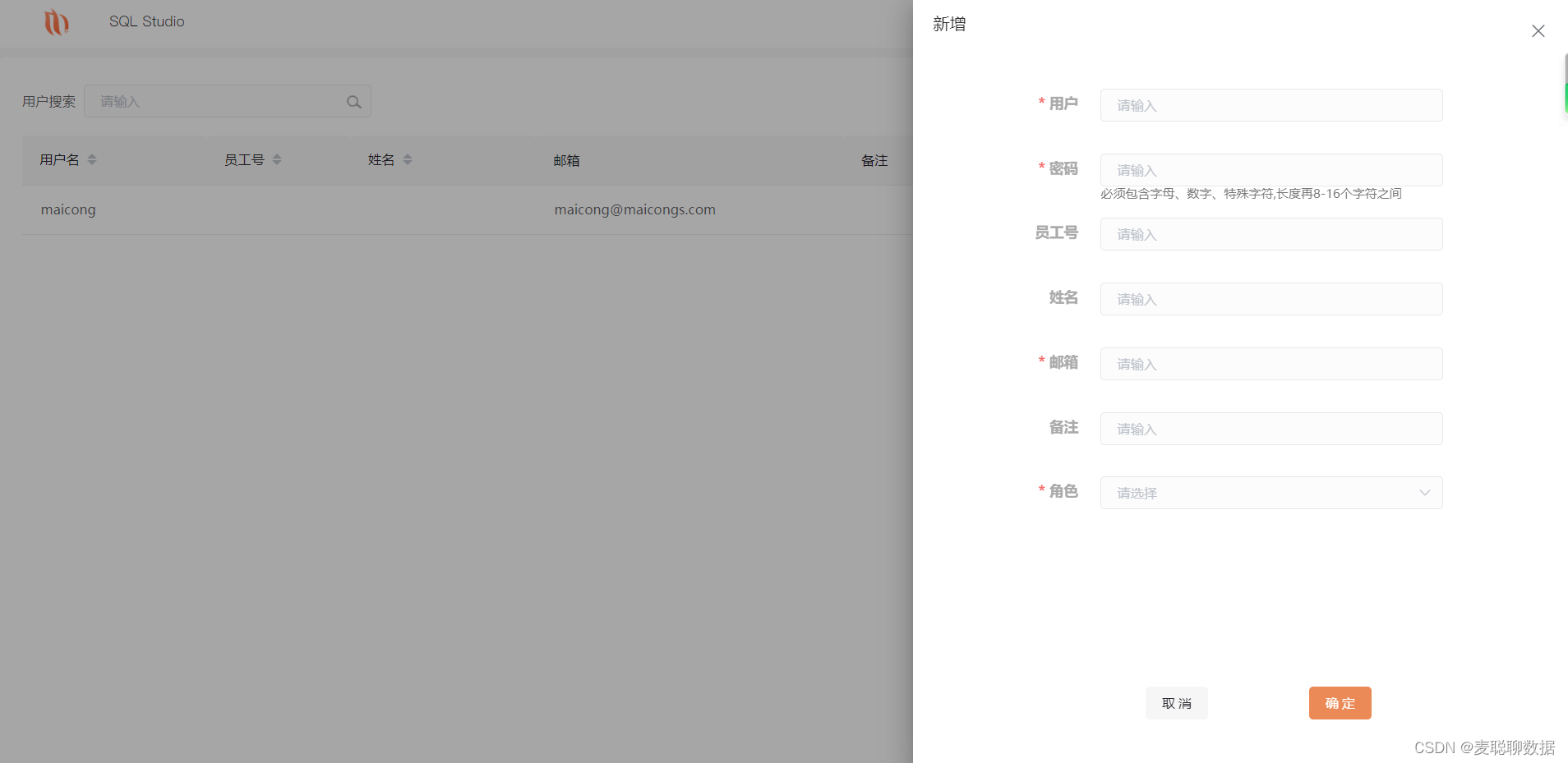Click the 取消 button
The image size is (1568, 763).
coord(1176,703)
